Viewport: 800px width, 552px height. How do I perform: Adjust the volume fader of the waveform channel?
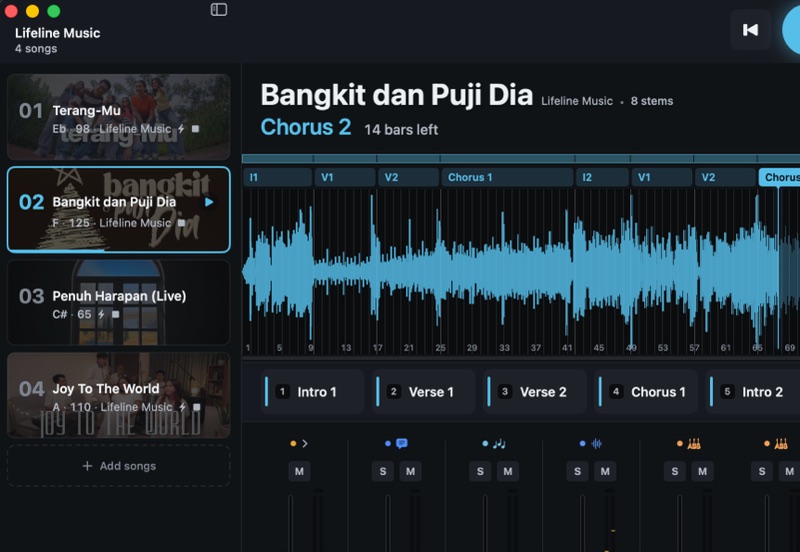click(582, 522)
